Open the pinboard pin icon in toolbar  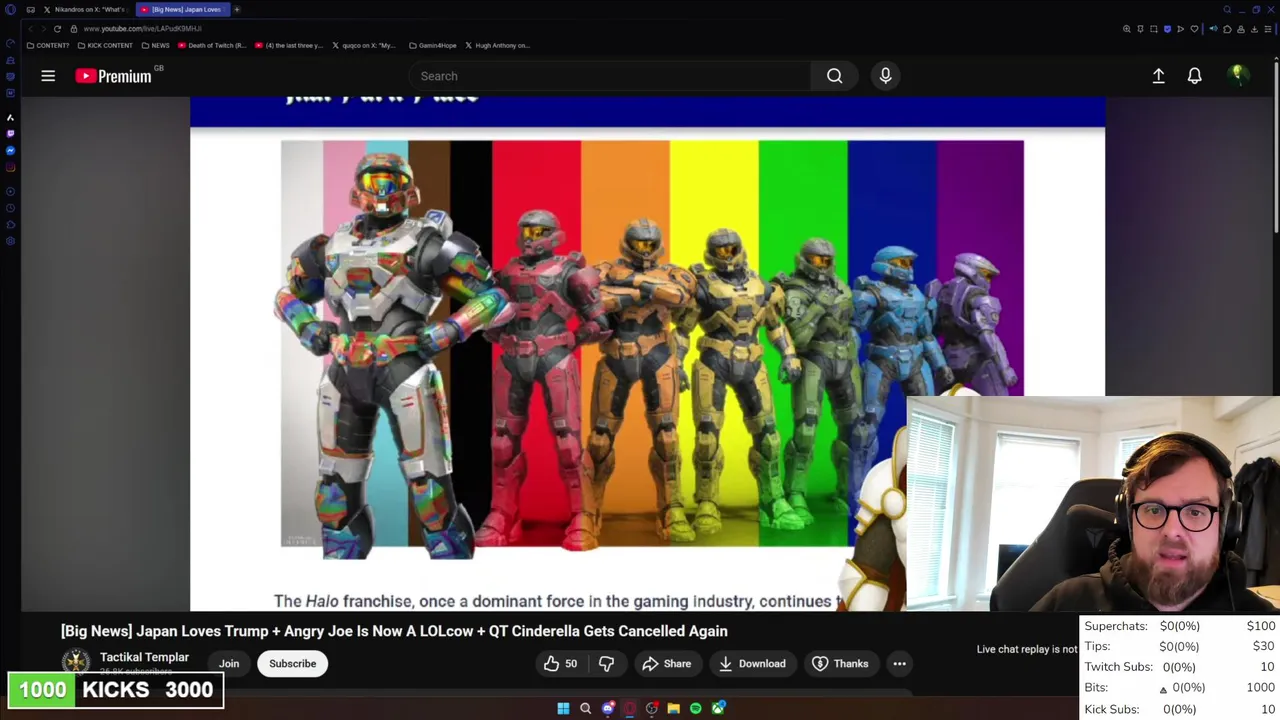pyautogui.click(x=1140, y=28)
